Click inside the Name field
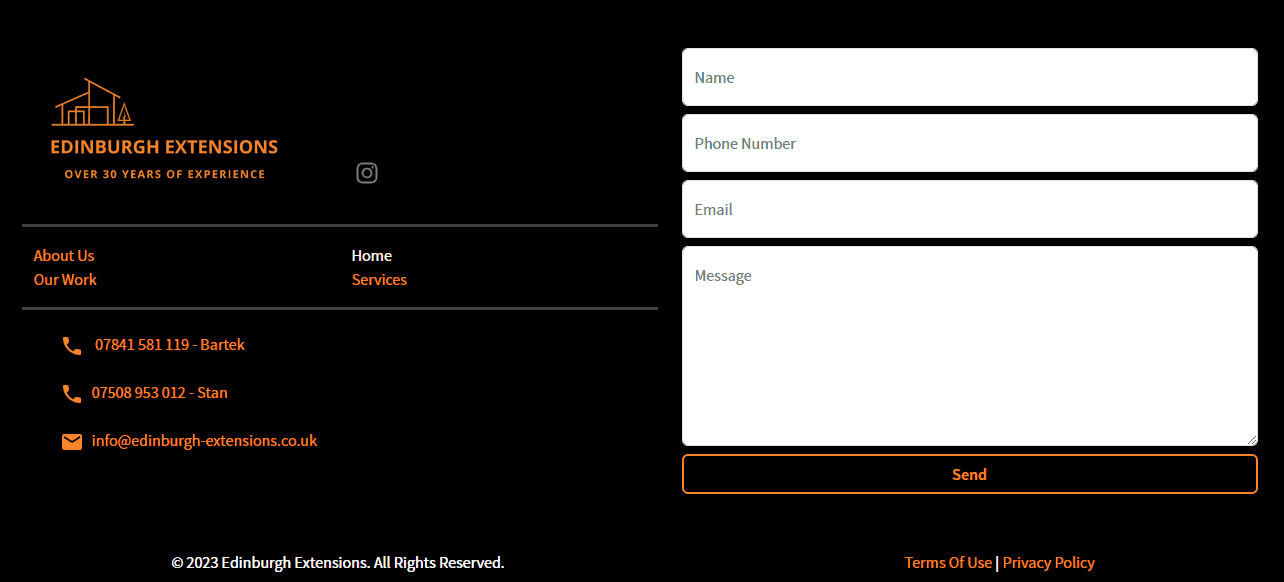This screenshot has width=1284, height=582. click(969, 77)
